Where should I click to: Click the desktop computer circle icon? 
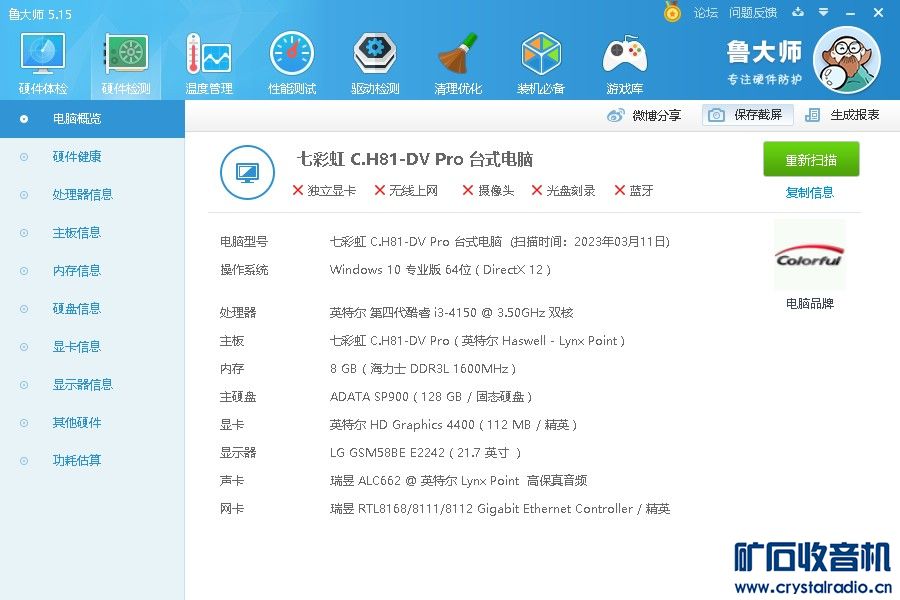pos(247,172)
